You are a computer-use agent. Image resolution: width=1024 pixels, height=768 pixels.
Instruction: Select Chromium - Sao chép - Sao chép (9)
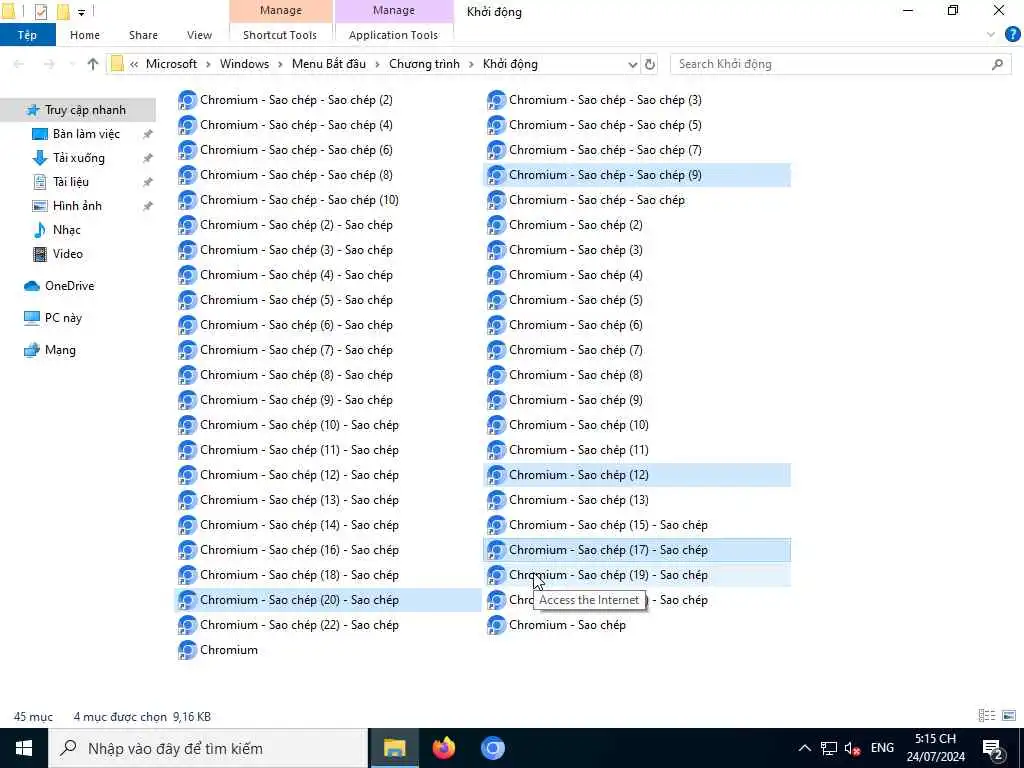click(x=637, y=175)
